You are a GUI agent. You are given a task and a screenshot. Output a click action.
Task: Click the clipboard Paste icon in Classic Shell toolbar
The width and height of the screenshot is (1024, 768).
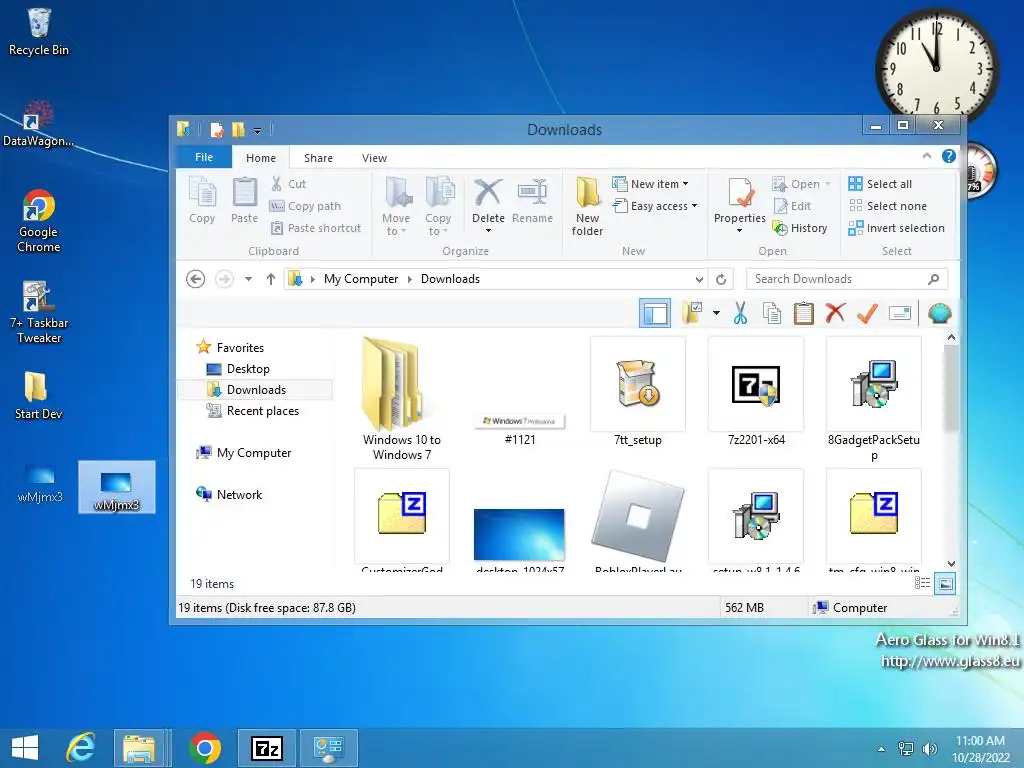pos(803,313)
